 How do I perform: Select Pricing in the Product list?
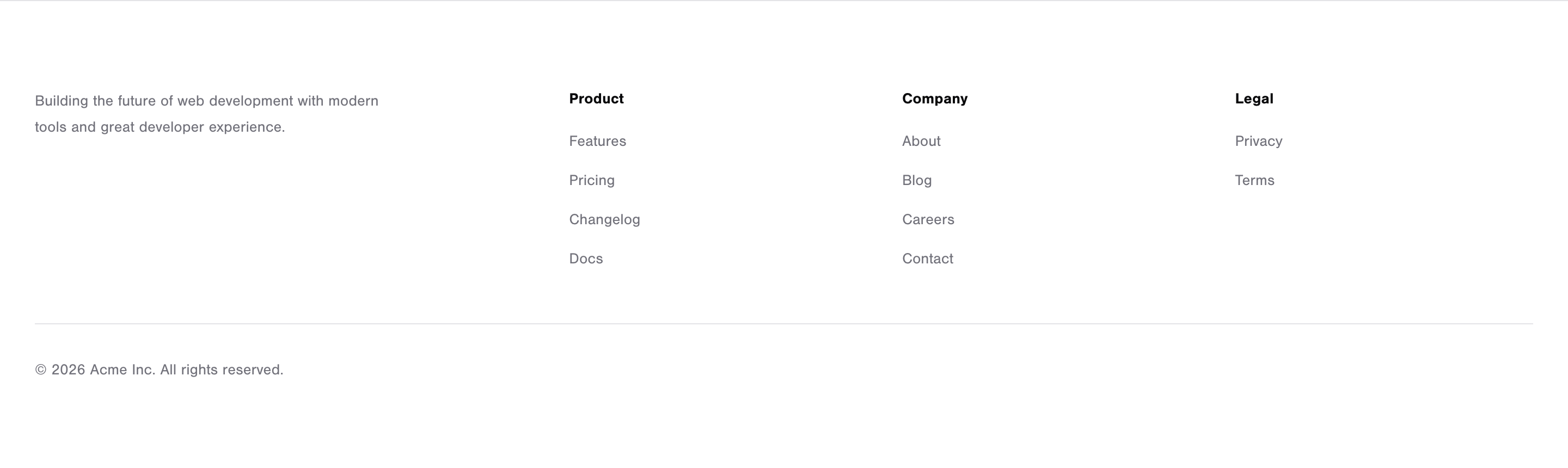coord(591,180)
